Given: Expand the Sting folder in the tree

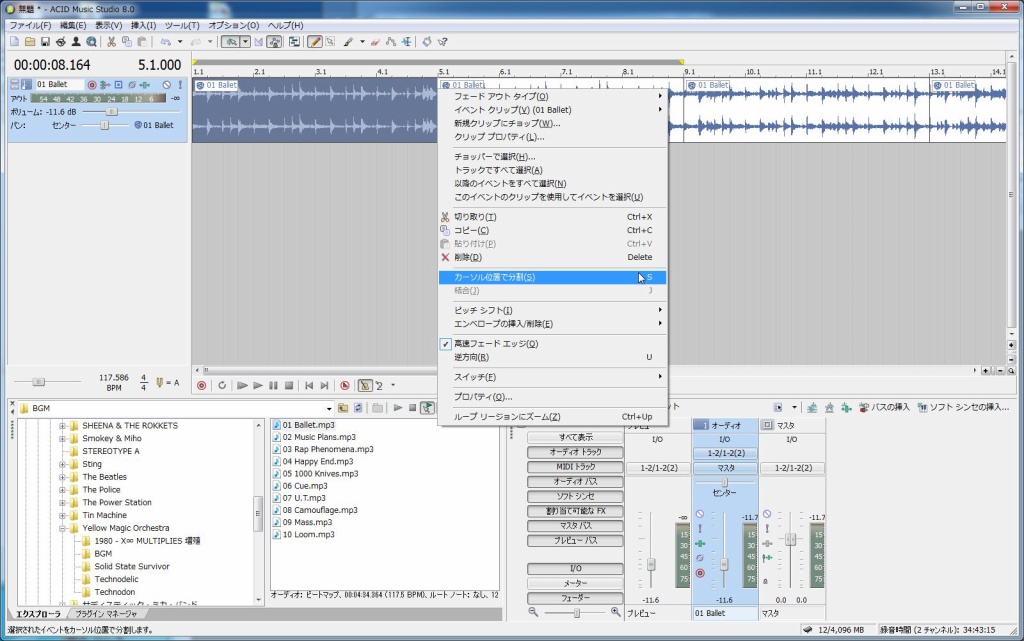Looking at the screenshot, I should 63,464.
